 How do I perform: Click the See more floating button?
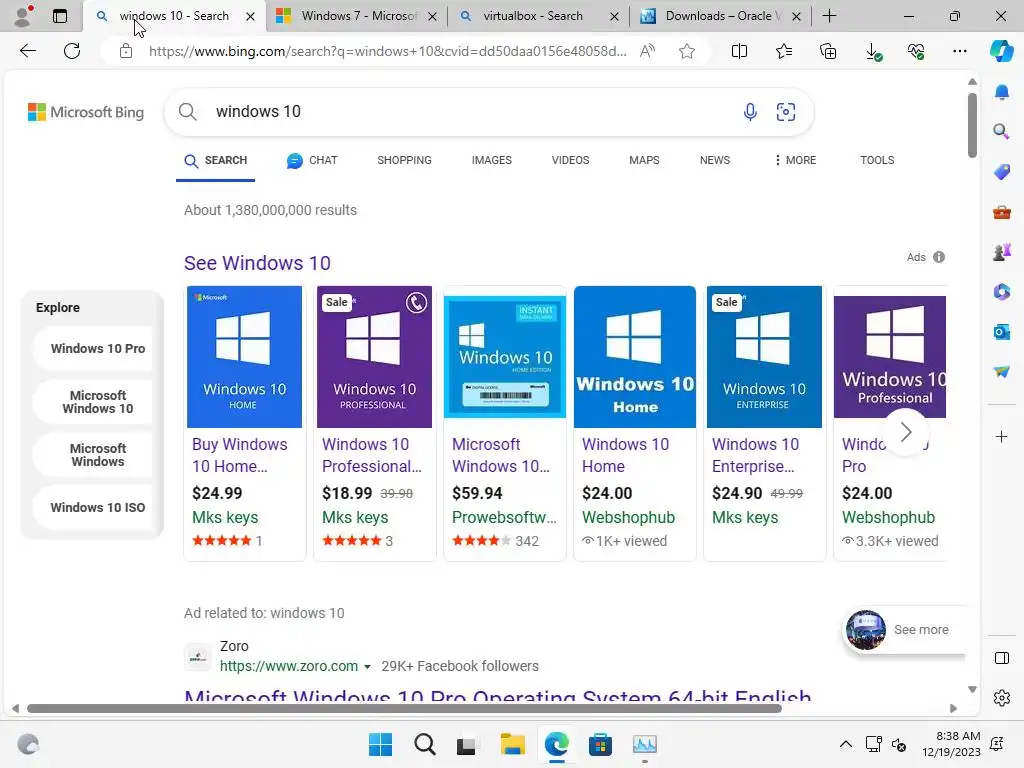[904, 630]
